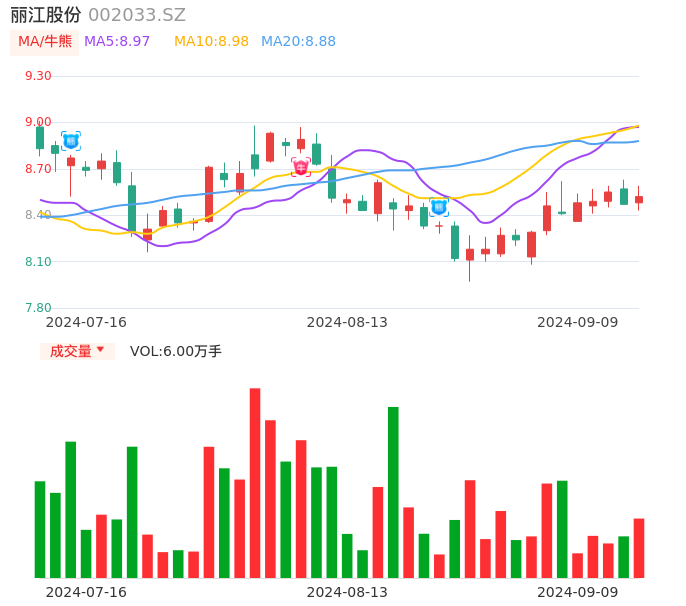Toggle the MA5:8.97 line legend

117,41
